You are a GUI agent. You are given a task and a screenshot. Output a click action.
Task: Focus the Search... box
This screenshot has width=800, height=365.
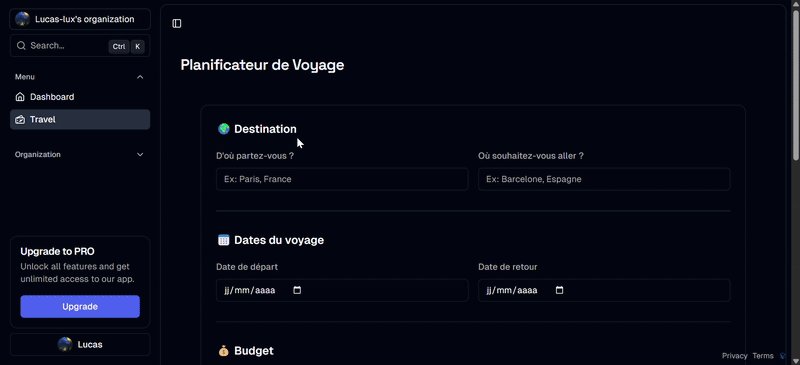click(x=80, y=46)
